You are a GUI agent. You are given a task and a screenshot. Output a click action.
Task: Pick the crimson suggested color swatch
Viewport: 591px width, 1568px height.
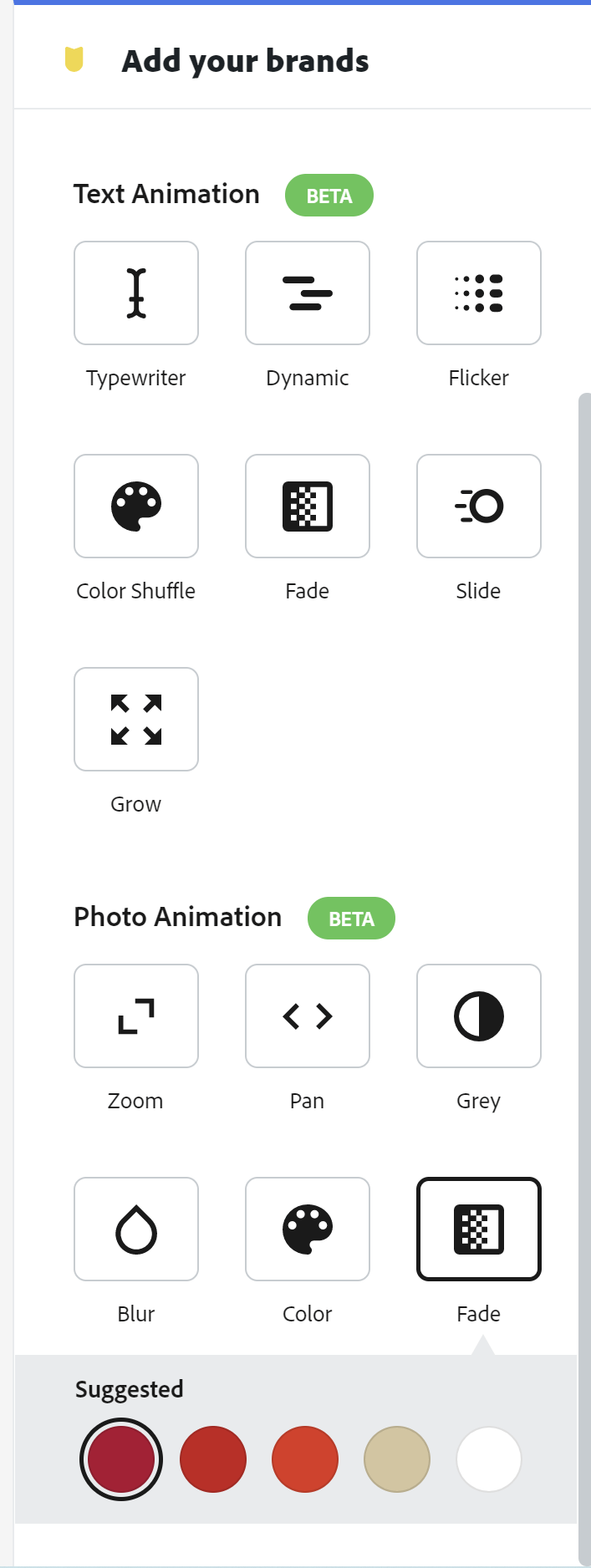point(121,1459)
